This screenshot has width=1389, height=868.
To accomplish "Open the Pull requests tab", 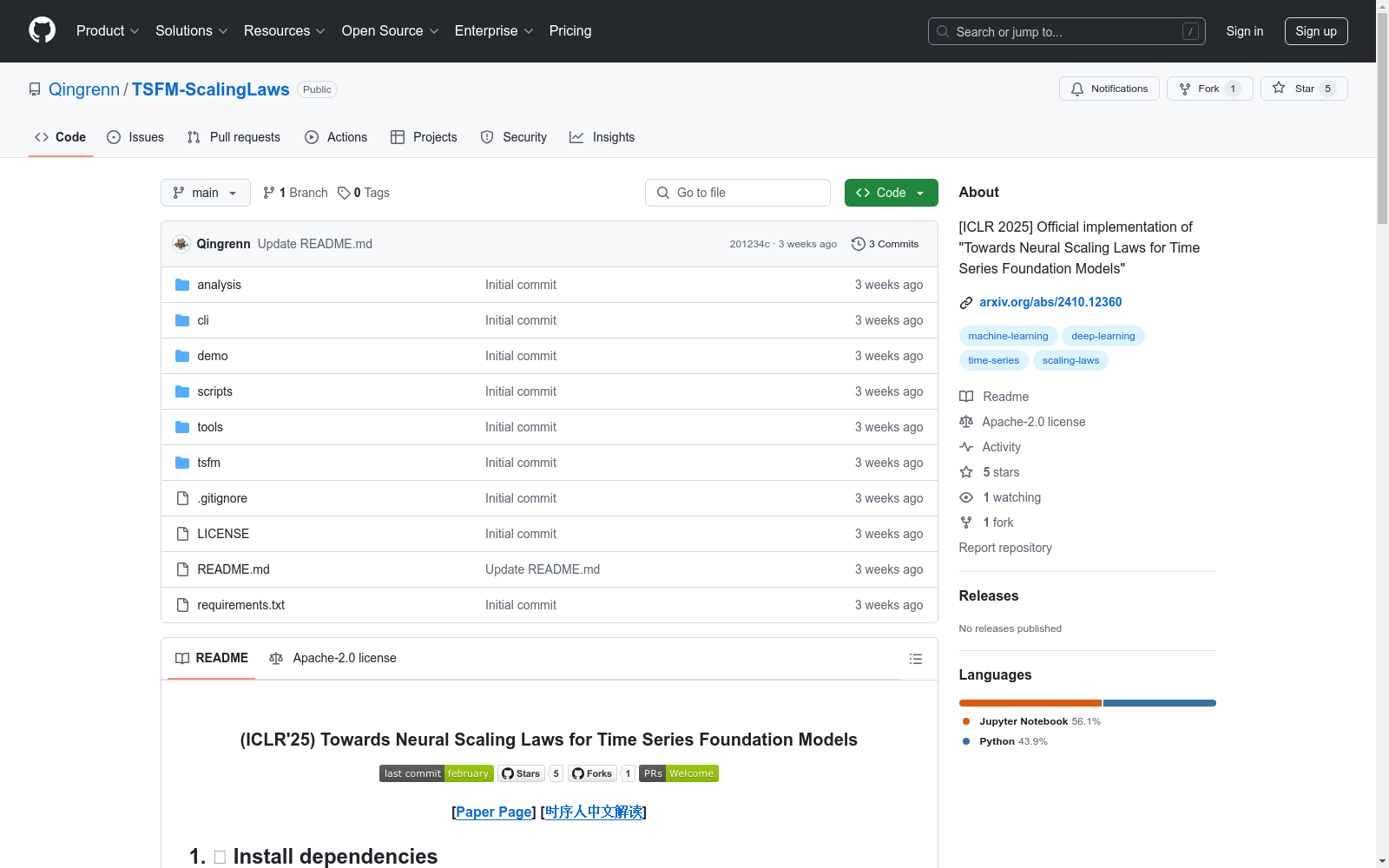I will [234, 137].
